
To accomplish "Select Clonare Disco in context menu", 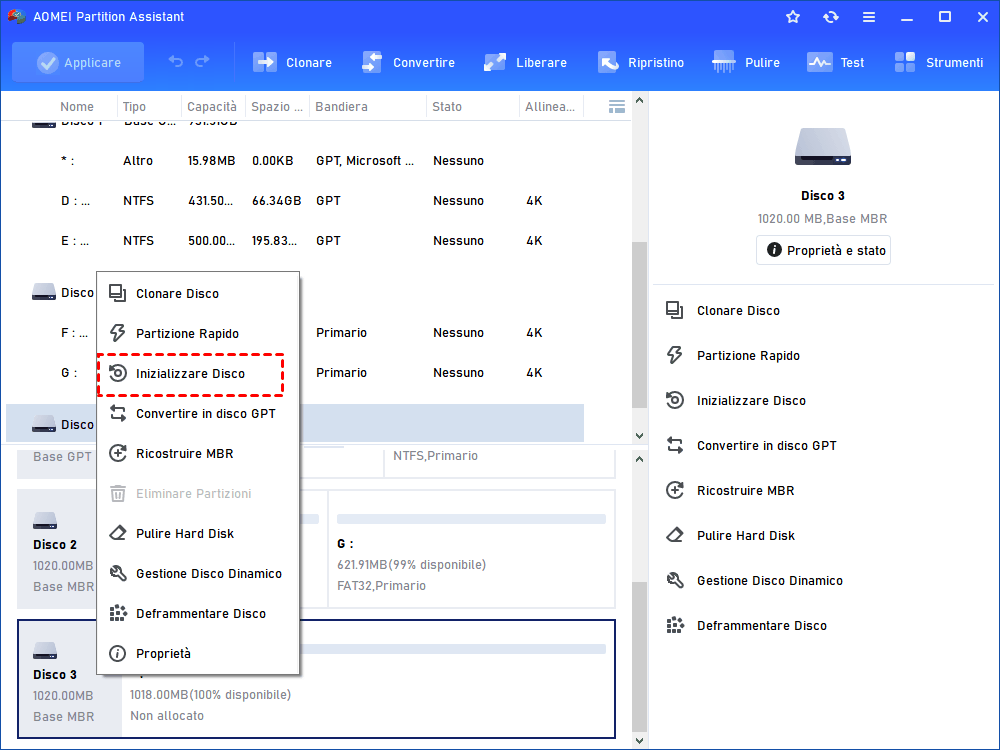I will (198, 293).
